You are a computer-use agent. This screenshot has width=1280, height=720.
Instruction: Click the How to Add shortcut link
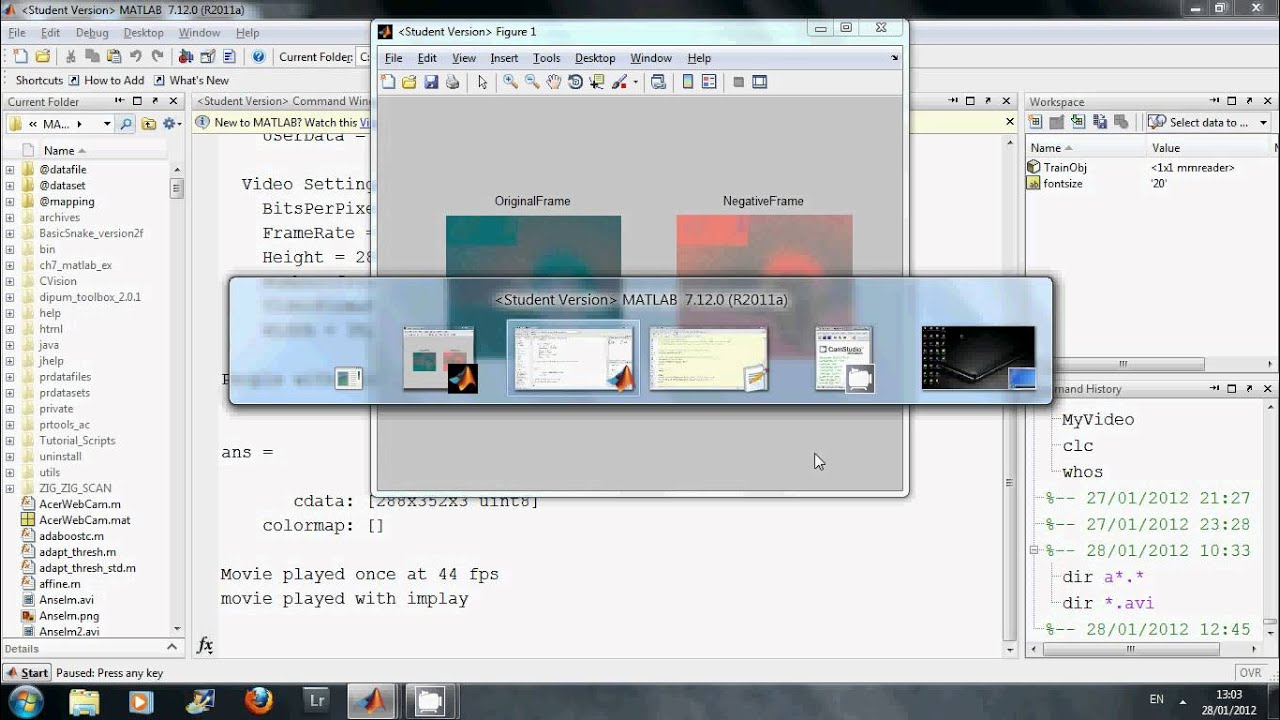pos(105,80)
